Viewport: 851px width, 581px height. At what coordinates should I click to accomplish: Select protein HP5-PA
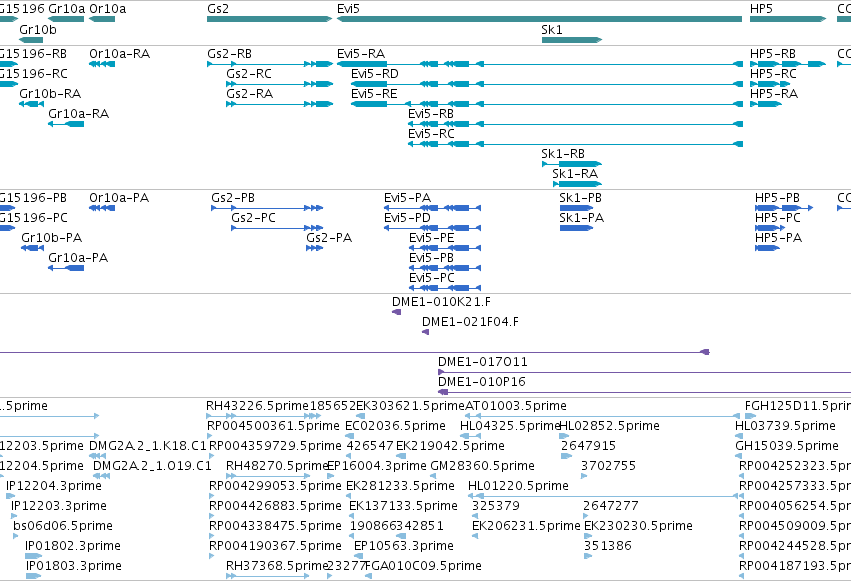[767, 248]
